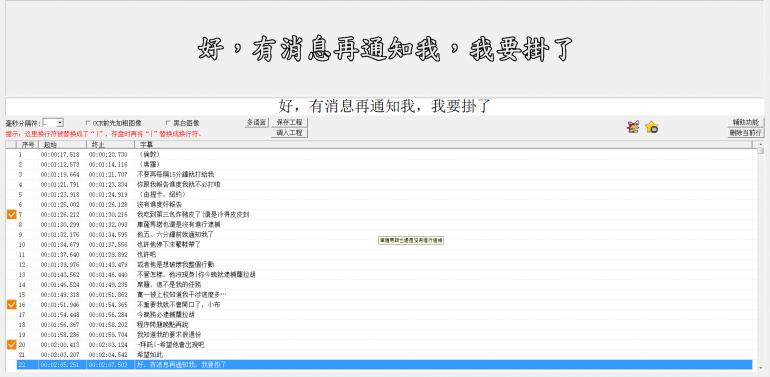Click the 多语言 button

pos(256,122)
